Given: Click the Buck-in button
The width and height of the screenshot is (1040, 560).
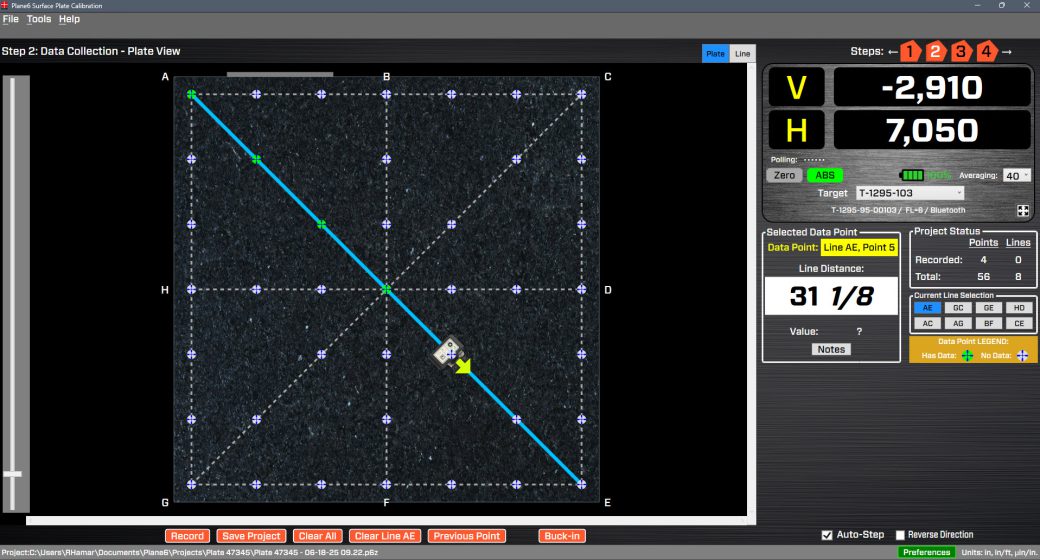Looking at the screenshot, I should 562,536.
